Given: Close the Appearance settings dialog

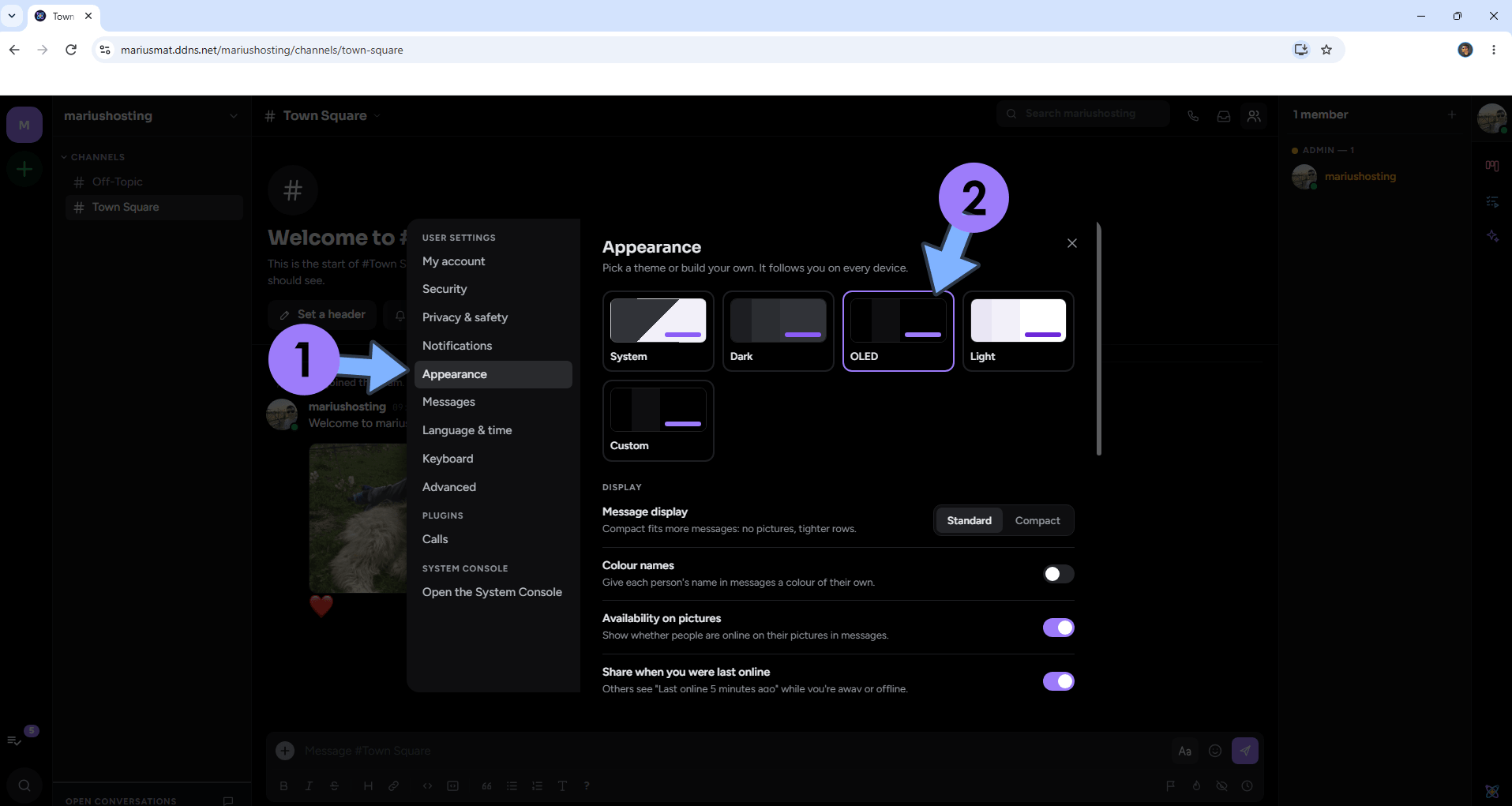Looking at the screenshot, I should click(1071, 243).
